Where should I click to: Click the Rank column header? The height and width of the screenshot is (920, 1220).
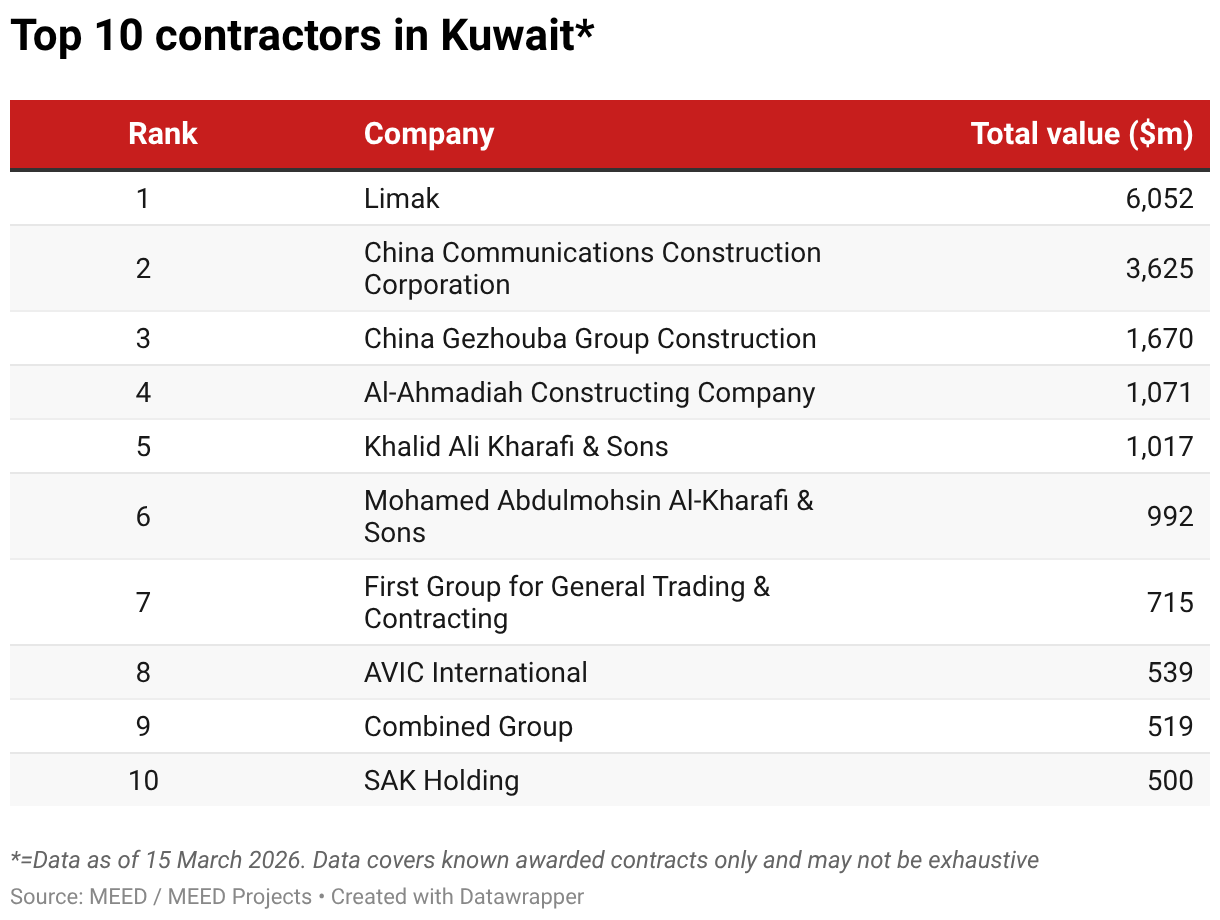(x=163, y=134)
